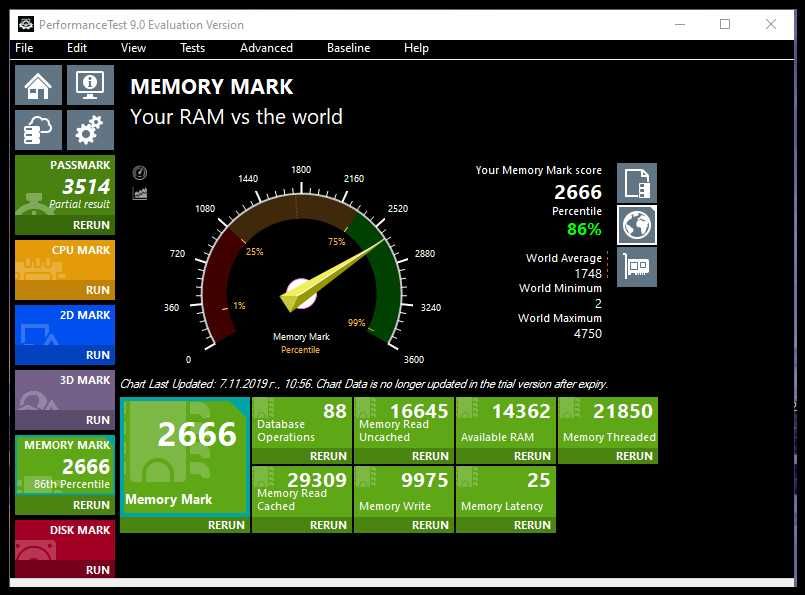Click the World Maximum 4750 value
This screenshot has height=595, width=805.
[588, 334]
